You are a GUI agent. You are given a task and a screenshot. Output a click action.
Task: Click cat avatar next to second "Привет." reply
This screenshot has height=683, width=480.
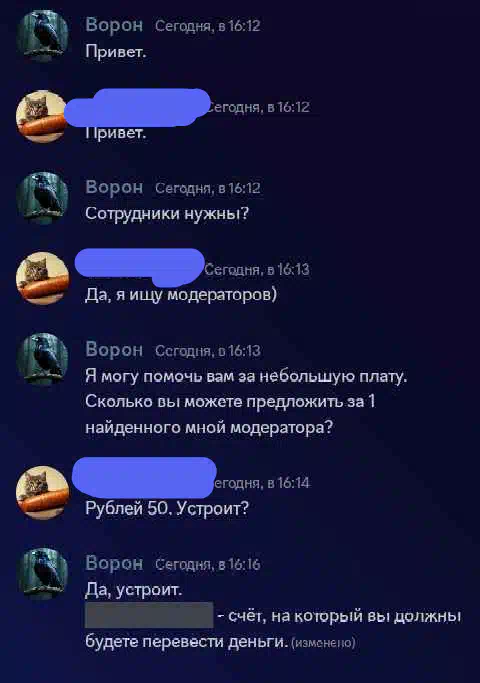(x=42, y=116)
